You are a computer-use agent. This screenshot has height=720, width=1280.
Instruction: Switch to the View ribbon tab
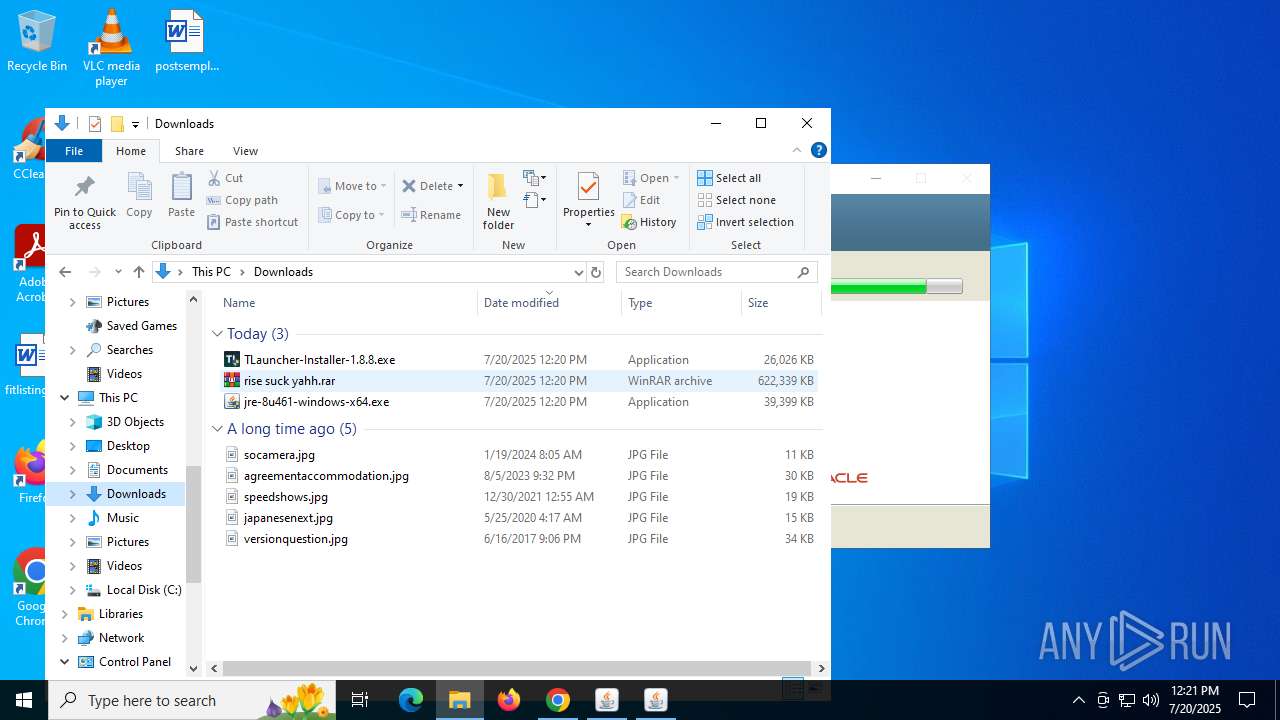245,151
